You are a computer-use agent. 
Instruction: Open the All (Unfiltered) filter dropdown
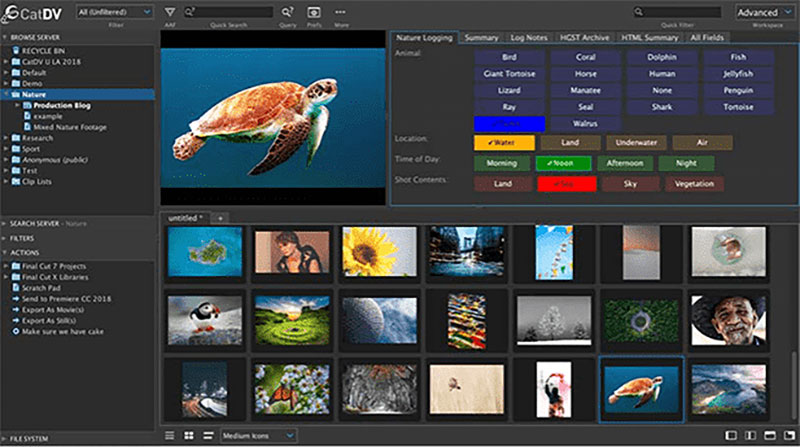(114, 12)
